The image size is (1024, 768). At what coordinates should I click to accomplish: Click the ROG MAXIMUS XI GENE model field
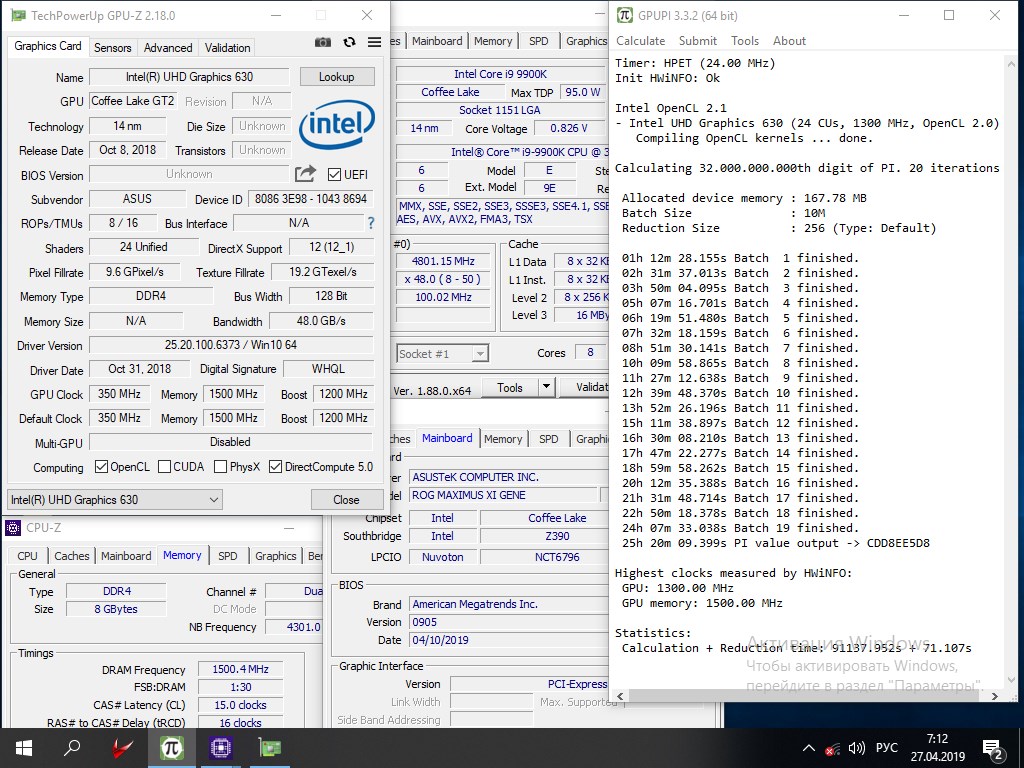(503, 495)
